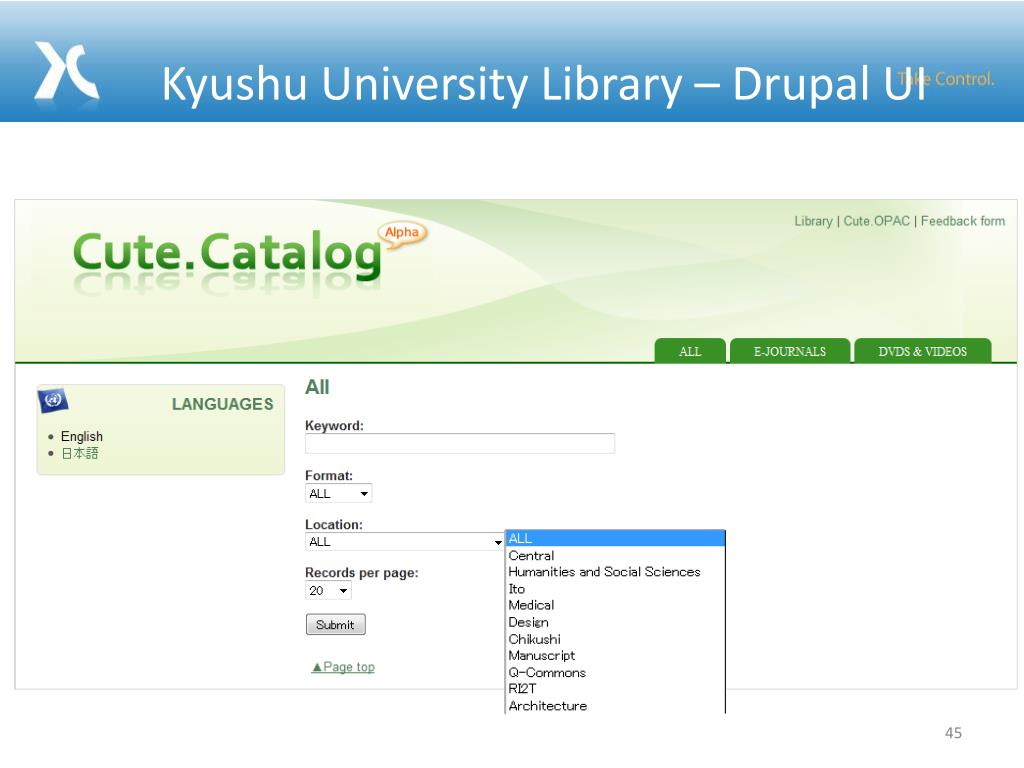Choose Humanities and Social Sciences location
Image resolution: width=1024 pixels, height=768 pixels.
tap(615, 571)
